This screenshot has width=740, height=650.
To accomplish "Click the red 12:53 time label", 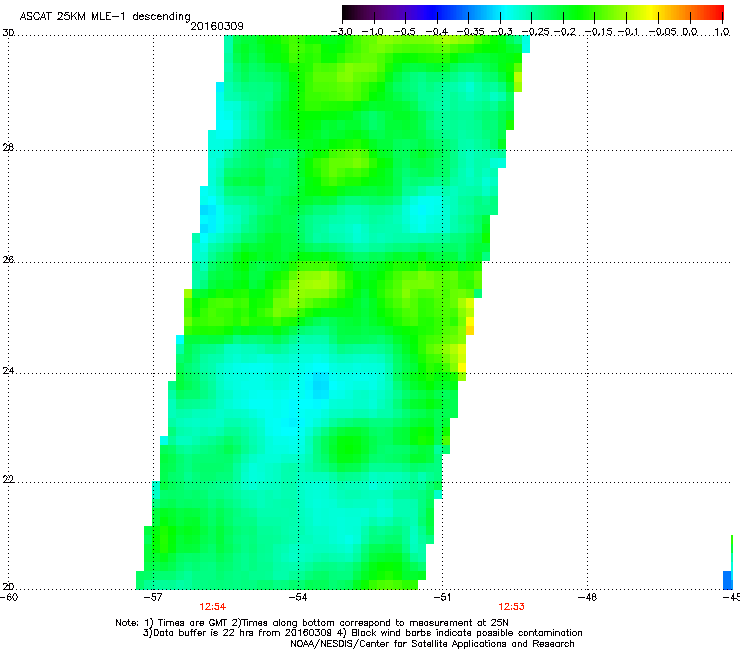I will 512,607.
